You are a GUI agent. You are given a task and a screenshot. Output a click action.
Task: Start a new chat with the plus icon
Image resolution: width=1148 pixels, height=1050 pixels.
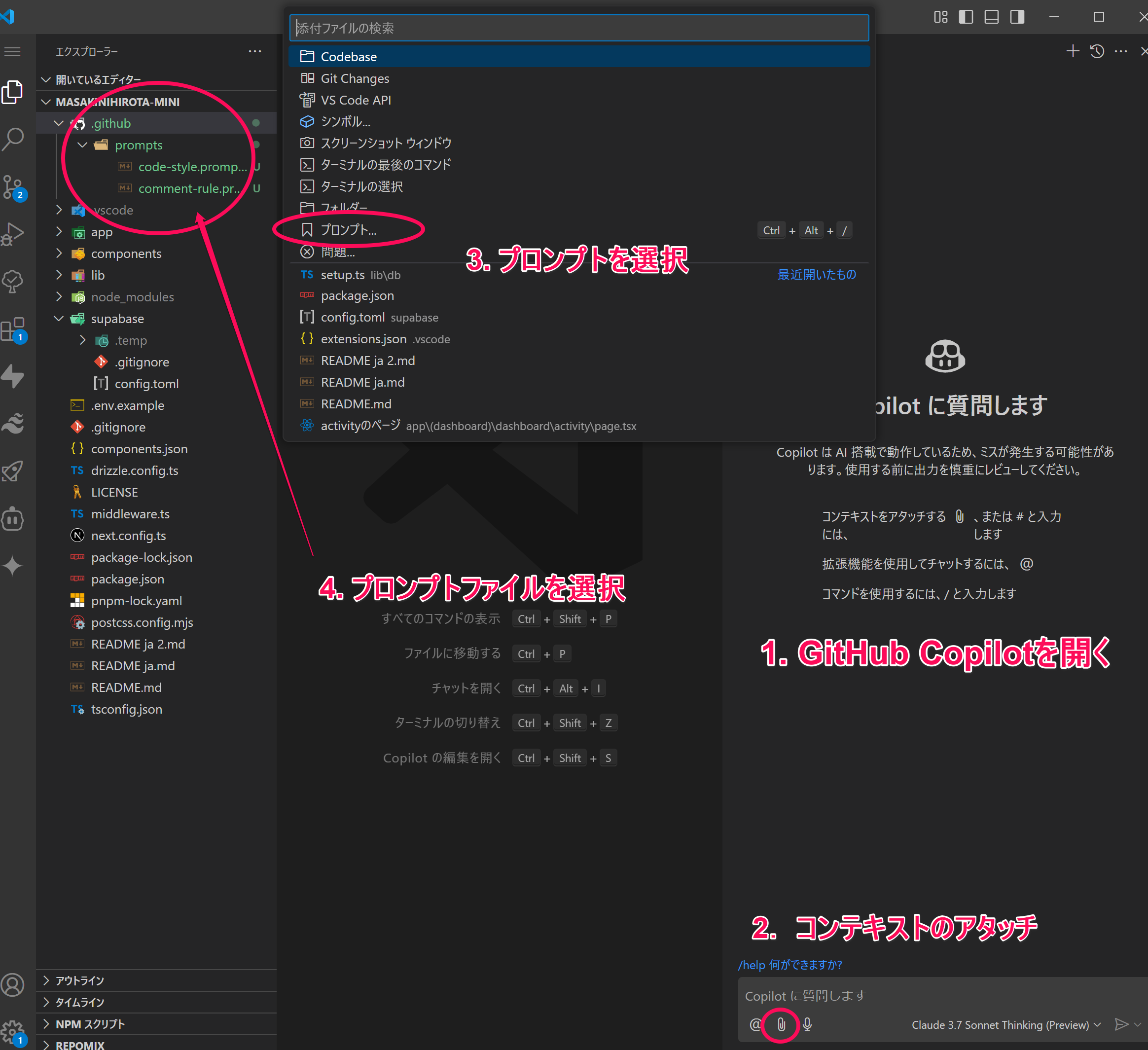[x=1072, y=51]
